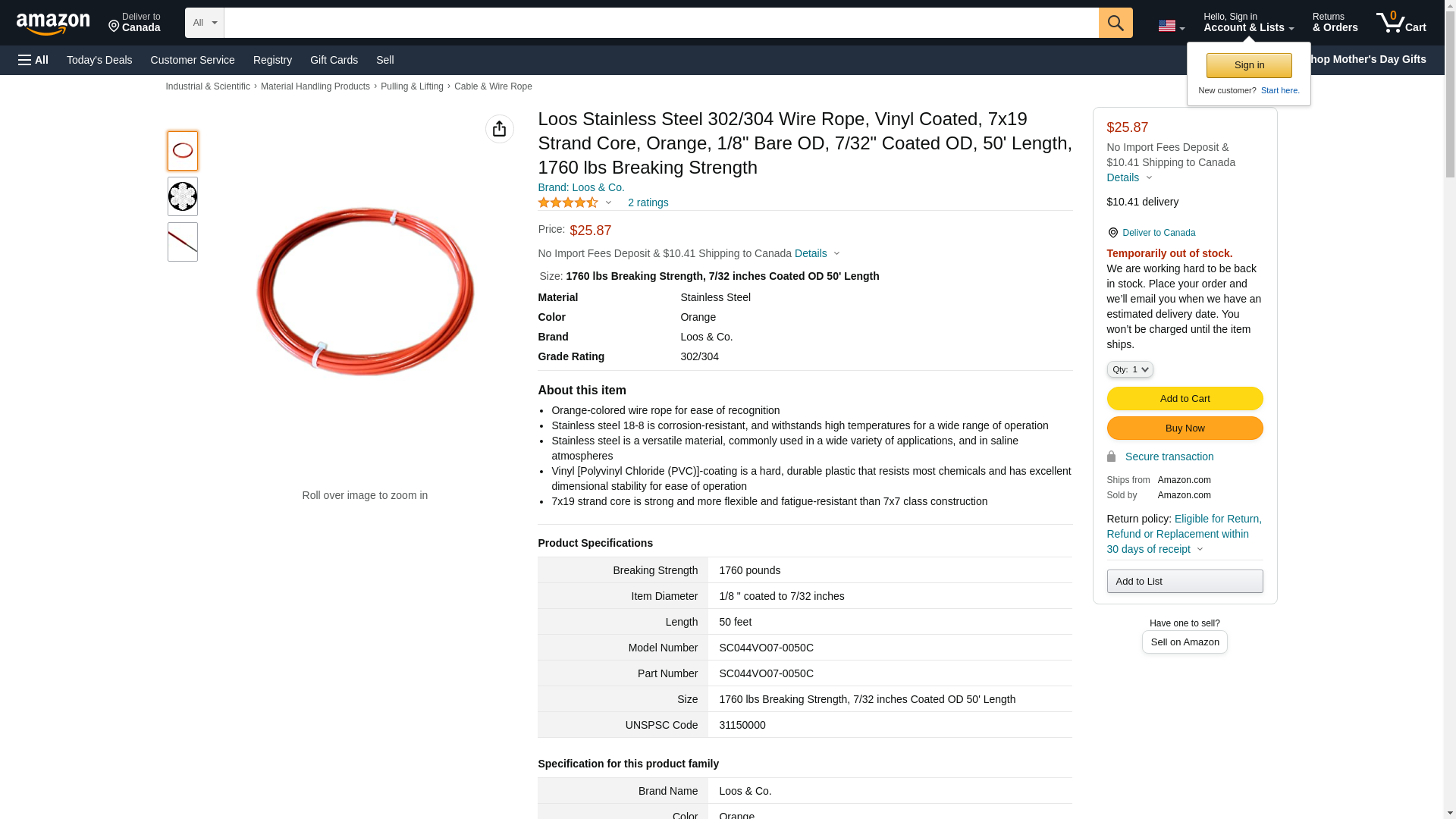This screenshot has height=819, width=1456.
Task: Click the Add to Cart button
Action: (x=1184, y=399)
